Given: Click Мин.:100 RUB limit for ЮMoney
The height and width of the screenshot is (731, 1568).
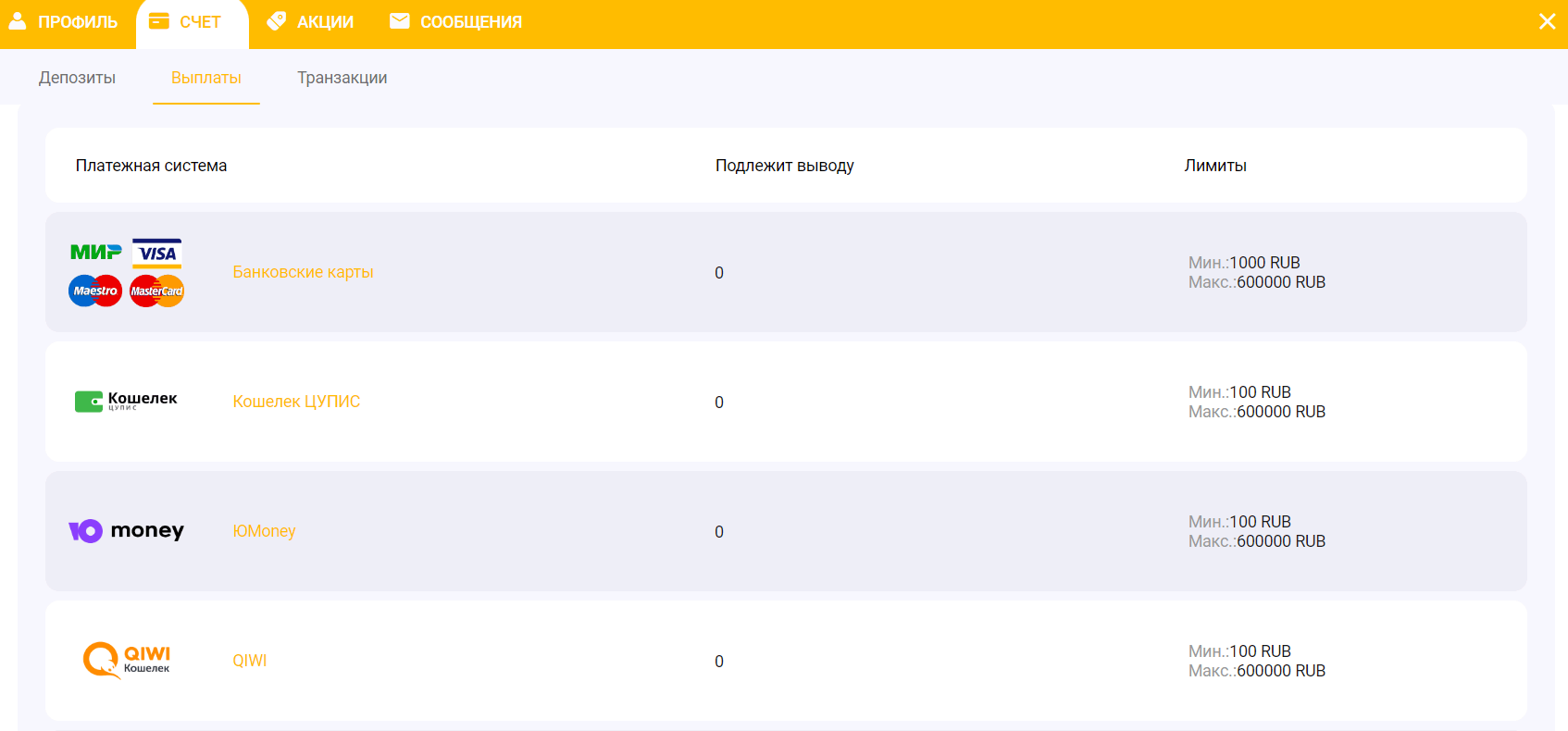Looking at the screenshot, I should point(1239,522).
